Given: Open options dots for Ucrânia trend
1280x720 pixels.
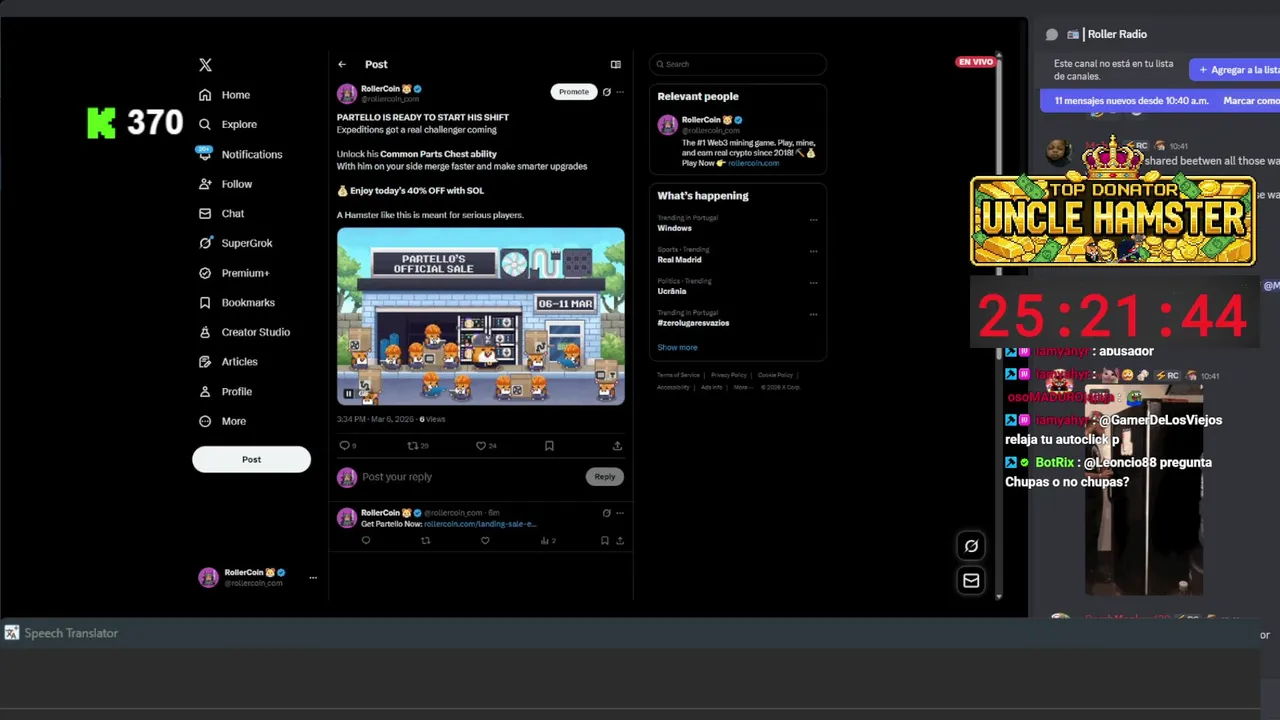Looking at the screenshot, I should coord(813,283).
